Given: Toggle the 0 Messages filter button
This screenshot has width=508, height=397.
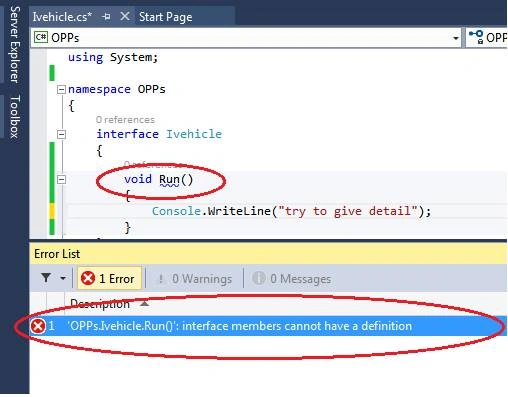Looking at the screenshot, I should coord(292,279).
